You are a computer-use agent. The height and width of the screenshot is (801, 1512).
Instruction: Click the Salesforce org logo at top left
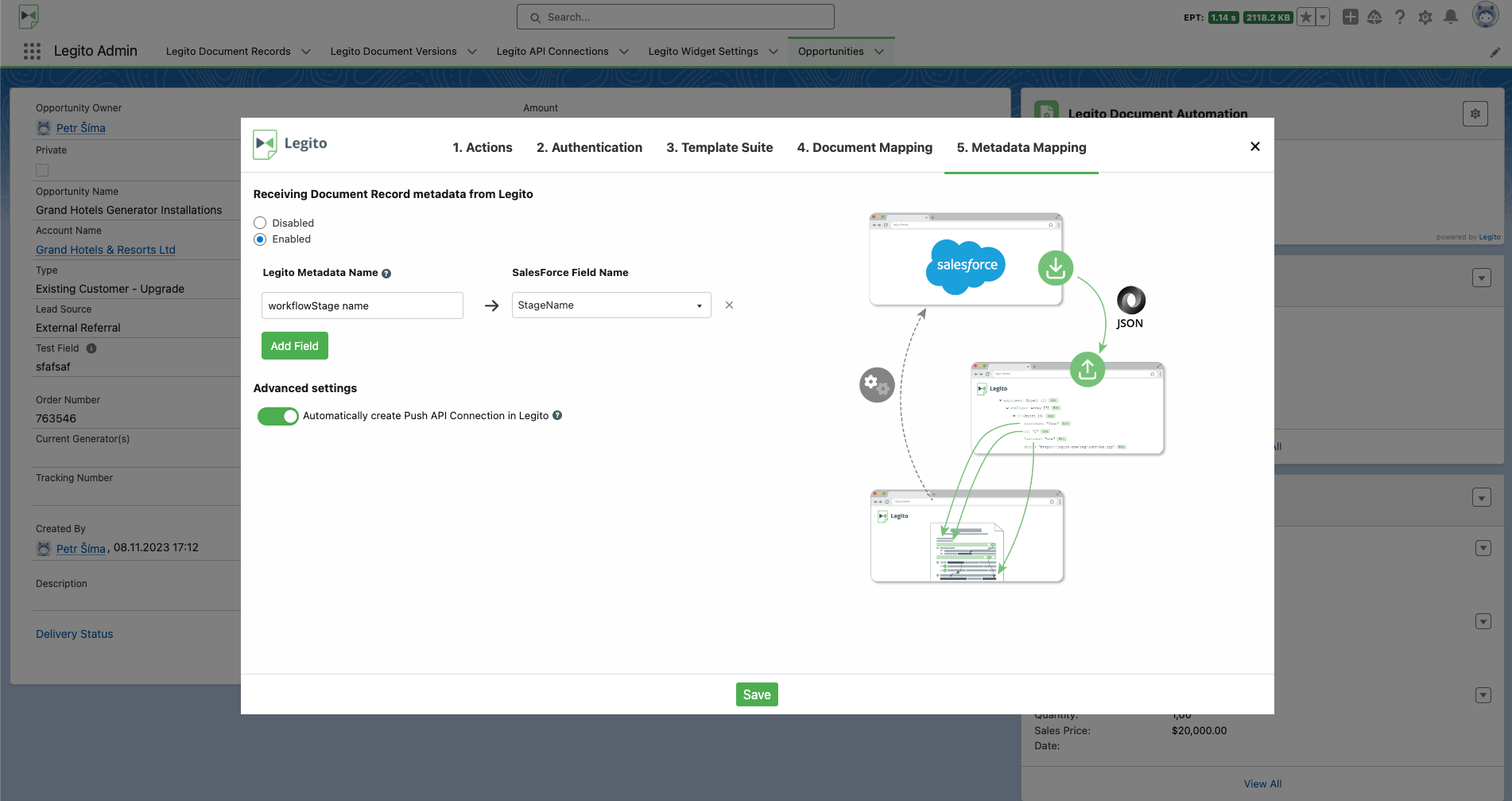(29, 16)
